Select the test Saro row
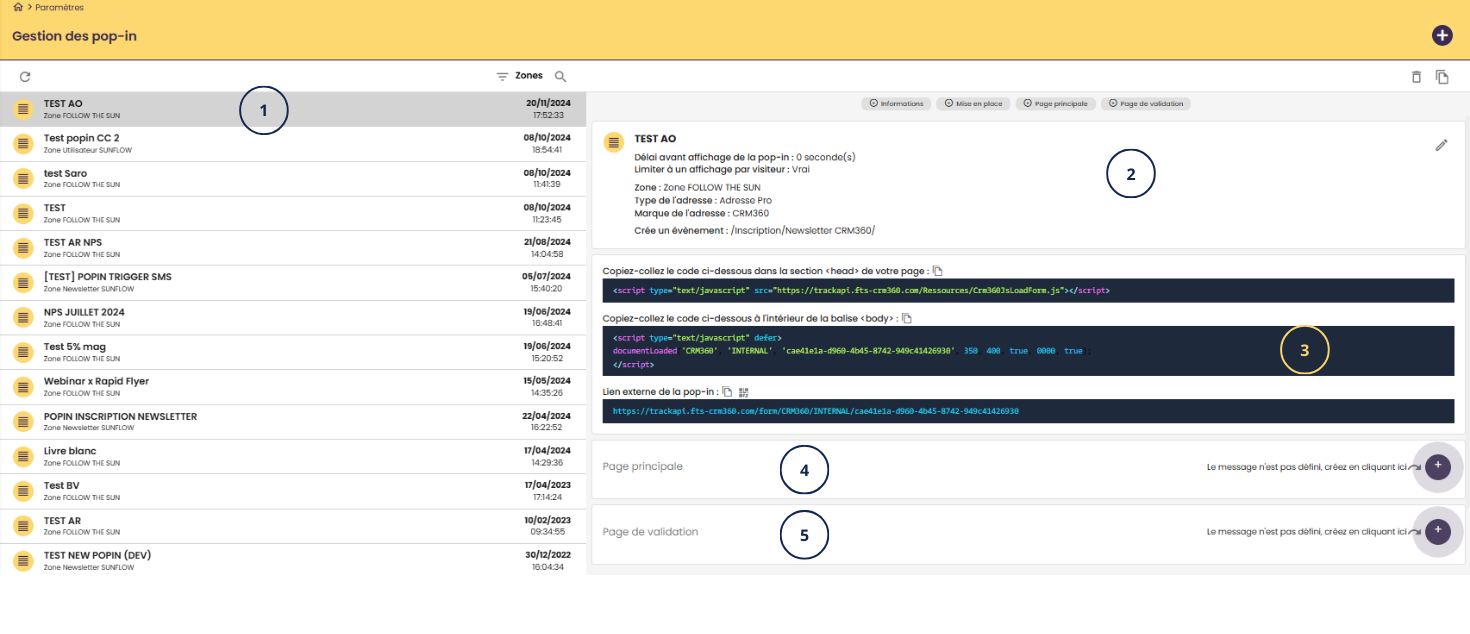Screen dimensions: 1470x634 pos(293,179)
